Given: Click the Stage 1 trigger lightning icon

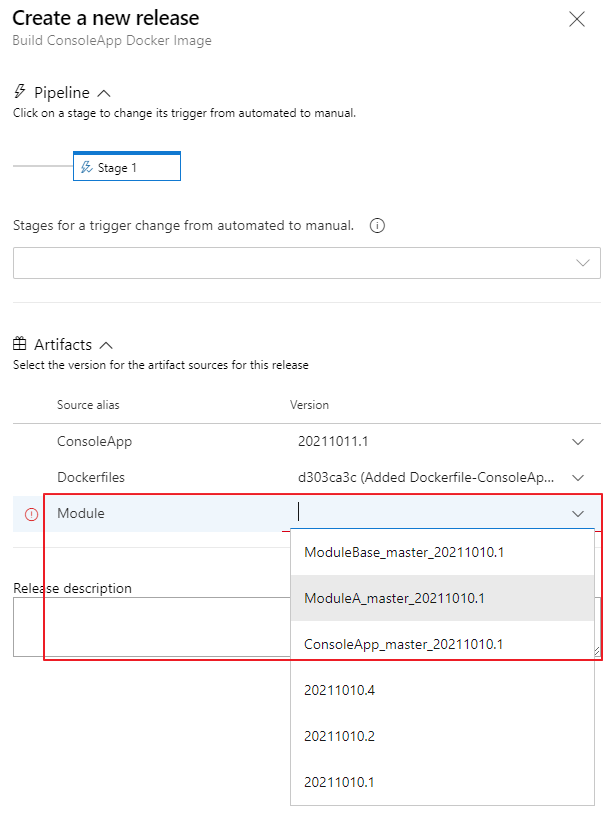Looking at the screenshot, I should 87,168.
